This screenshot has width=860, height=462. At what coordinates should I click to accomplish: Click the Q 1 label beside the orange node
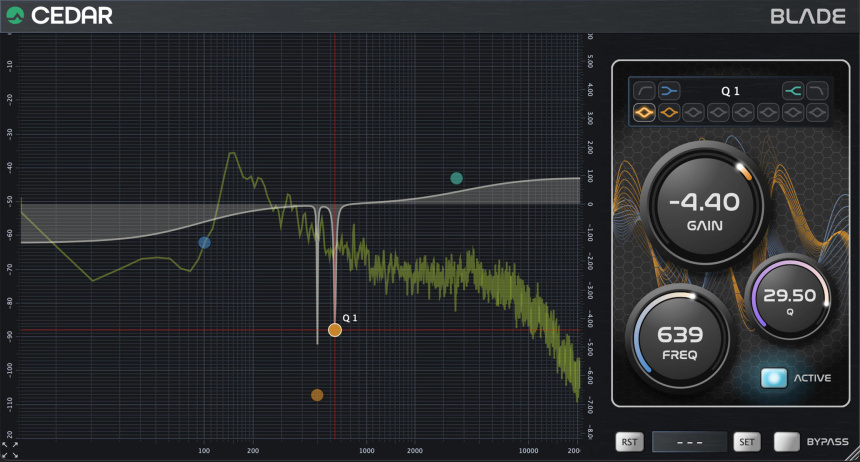coord(350,318)
